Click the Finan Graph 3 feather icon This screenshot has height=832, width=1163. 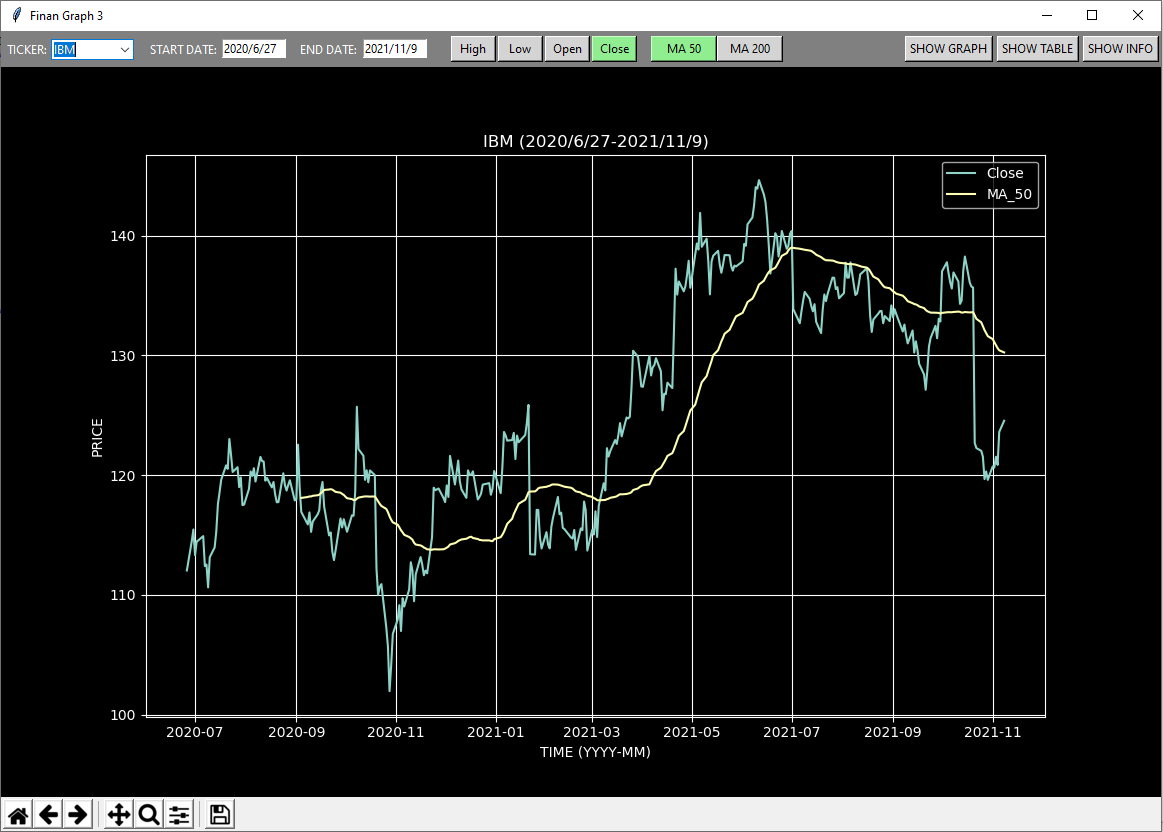pos(16,15)
